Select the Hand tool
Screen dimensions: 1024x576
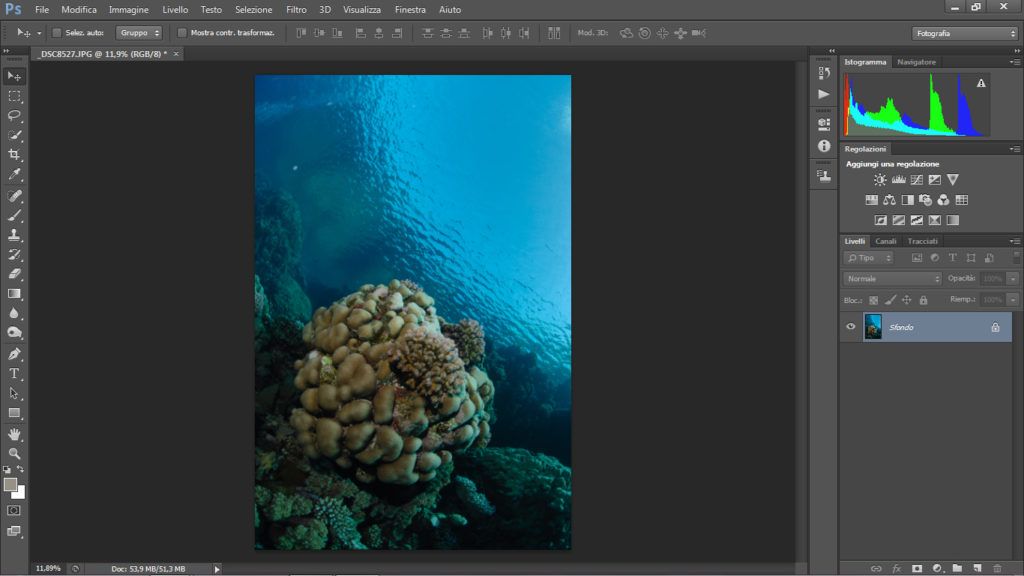click(14, 434)
